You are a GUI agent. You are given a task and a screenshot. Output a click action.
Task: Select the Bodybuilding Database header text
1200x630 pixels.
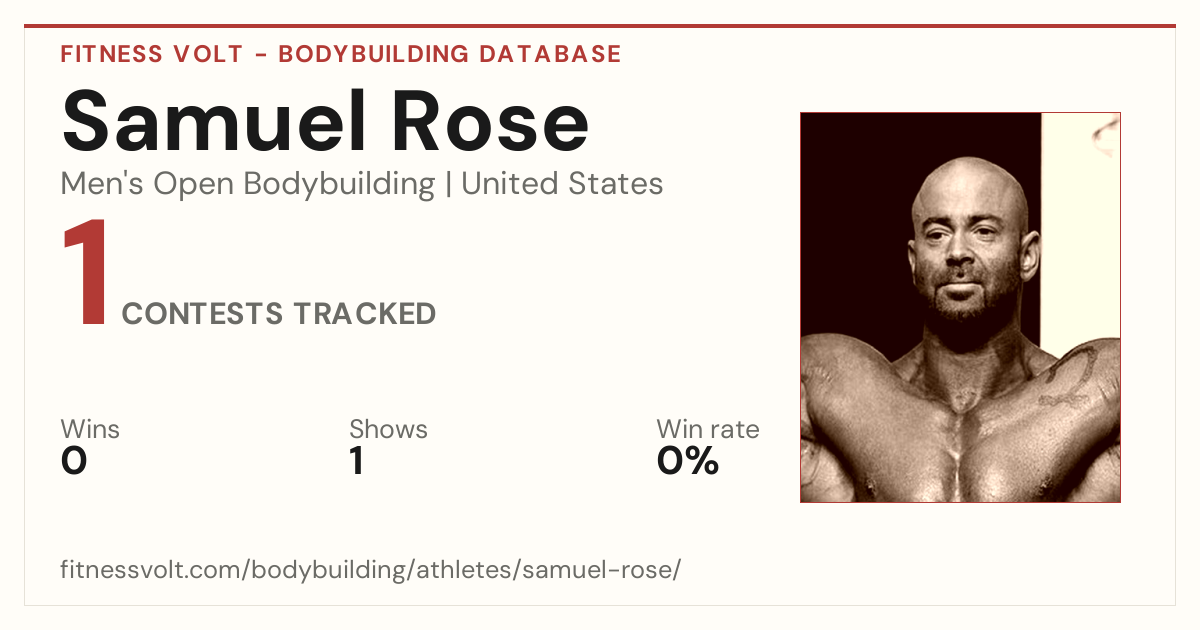click(450, 54)
